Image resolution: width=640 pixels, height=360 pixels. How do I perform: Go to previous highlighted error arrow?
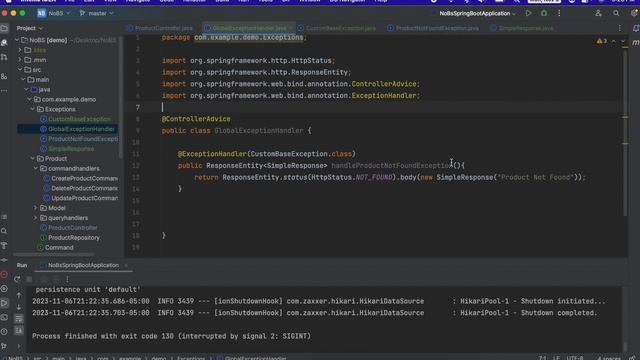pyautogui.click(x=613, y=41)
